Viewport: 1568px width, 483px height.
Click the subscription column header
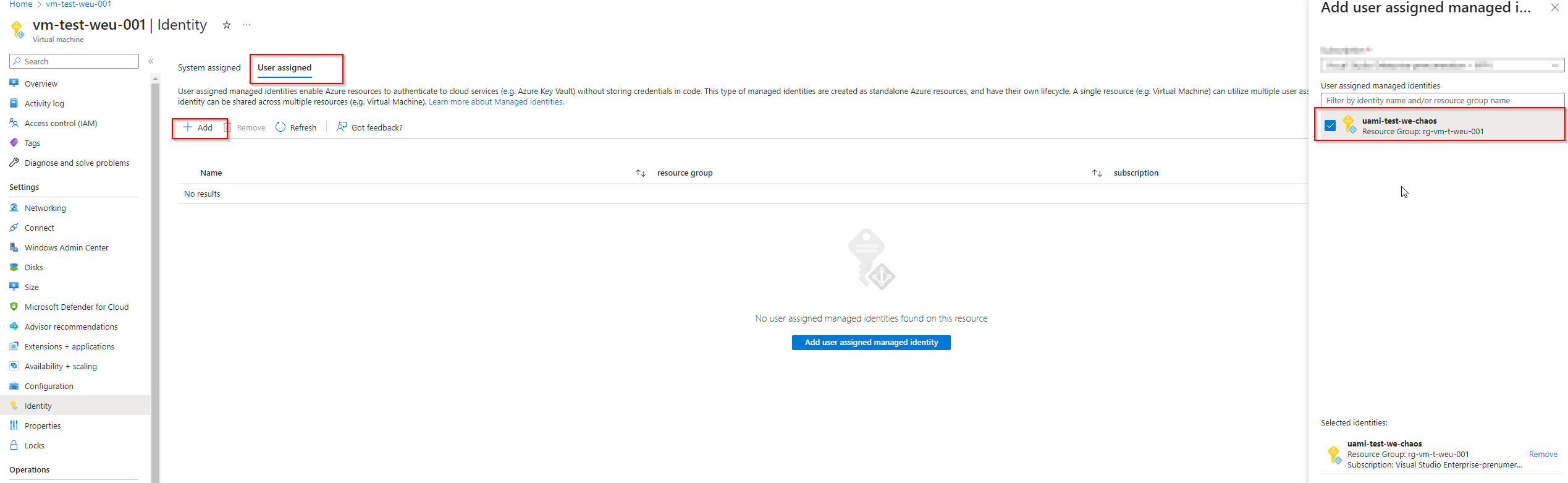(x=1136, y=173)
